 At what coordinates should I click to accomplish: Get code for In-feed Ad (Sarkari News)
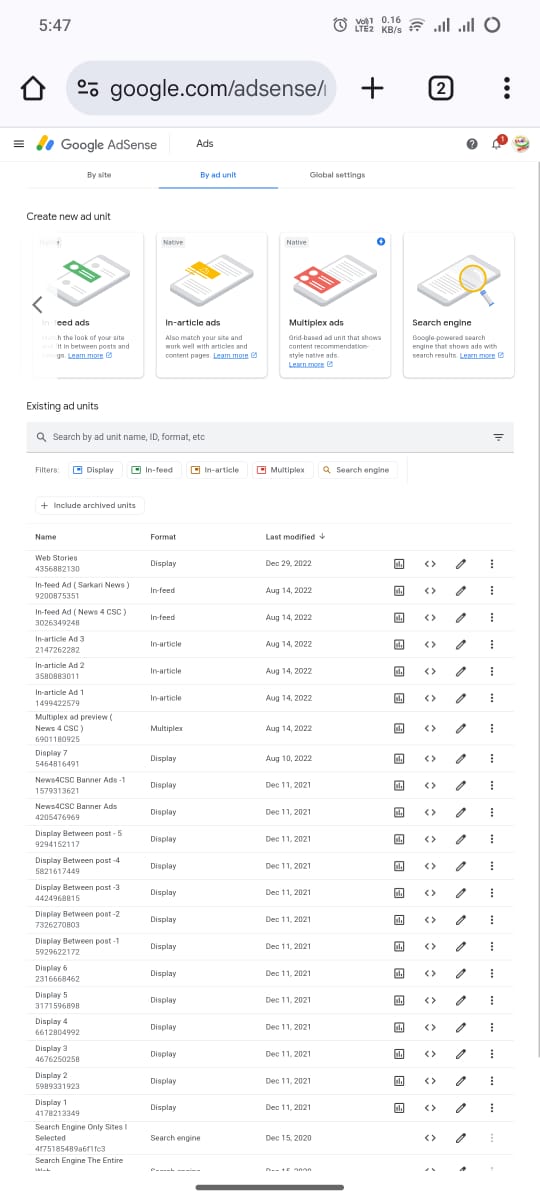430,591
